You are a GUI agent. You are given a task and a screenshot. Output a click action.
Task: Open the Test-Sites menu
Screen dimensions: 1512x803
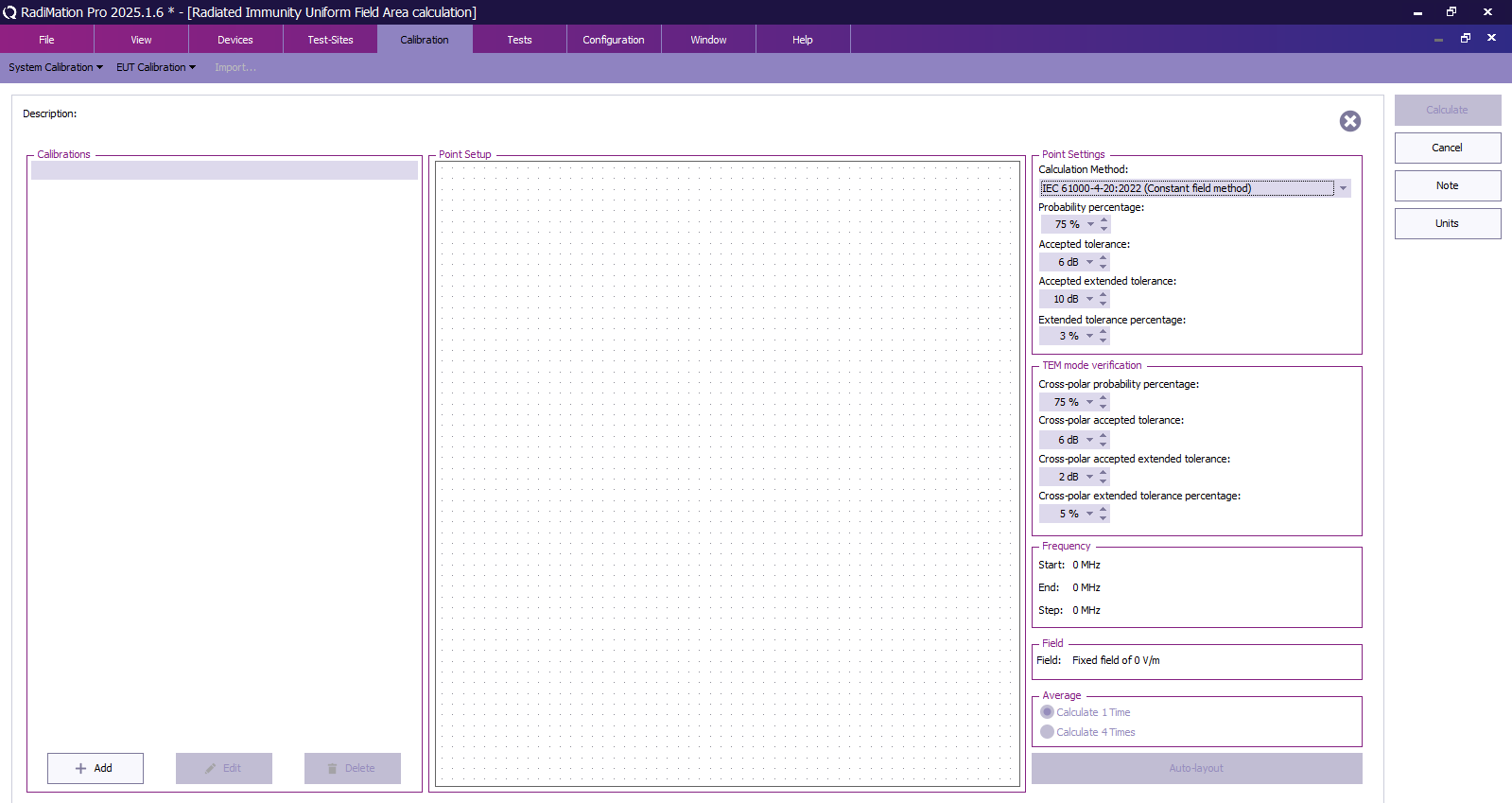(330, 40)
